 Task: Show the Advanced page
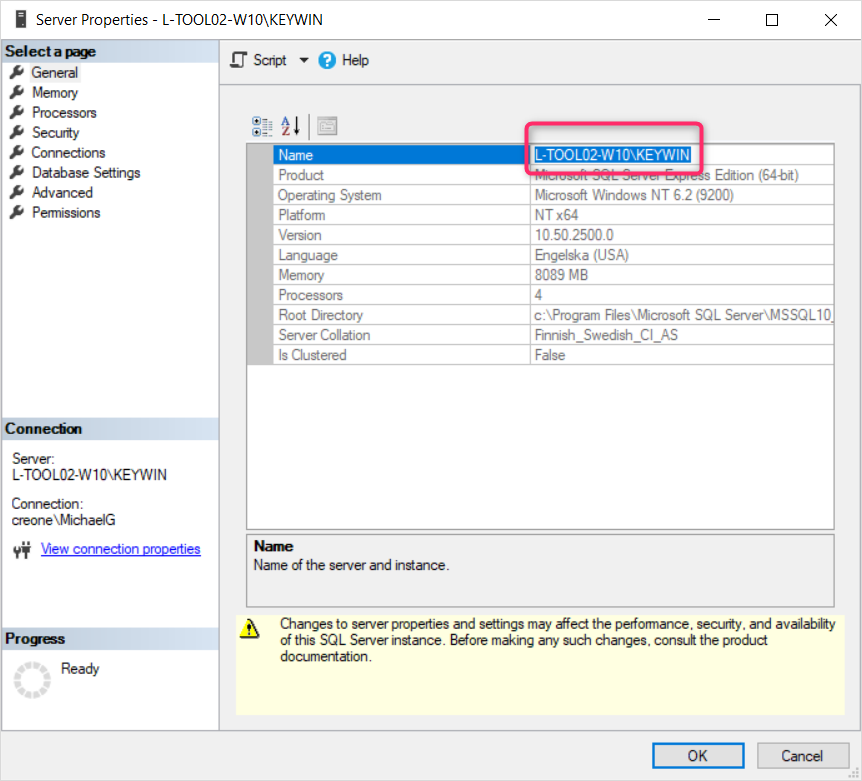(x=62, y=192)
